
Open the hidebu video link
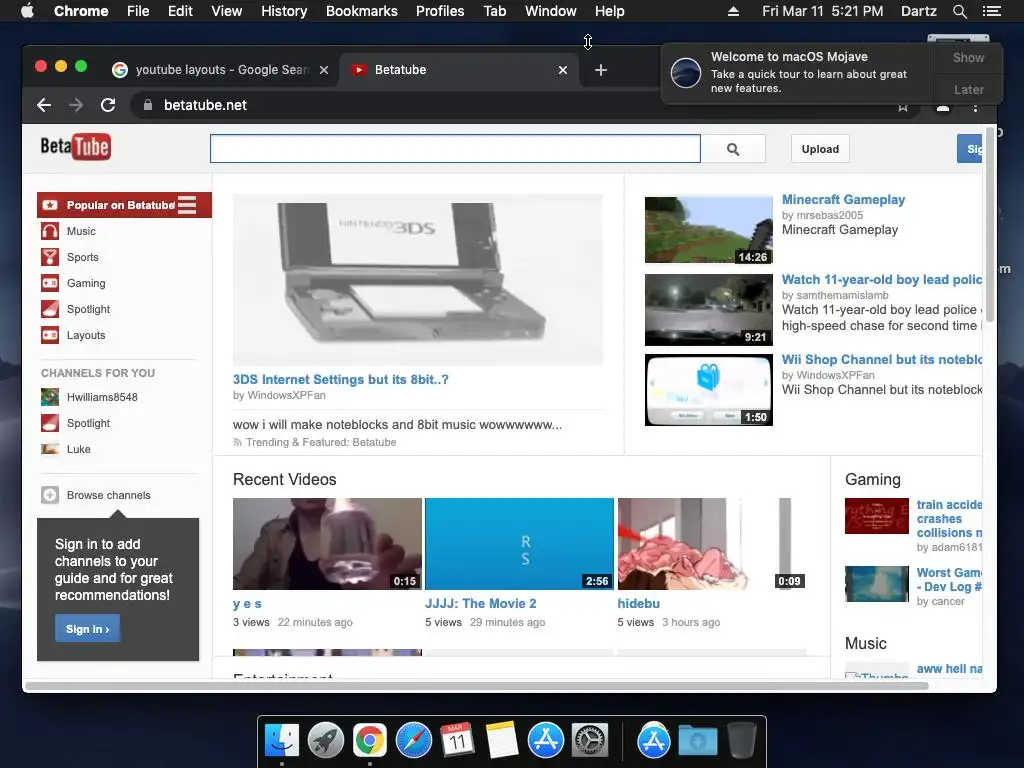[x=639, y=603]
